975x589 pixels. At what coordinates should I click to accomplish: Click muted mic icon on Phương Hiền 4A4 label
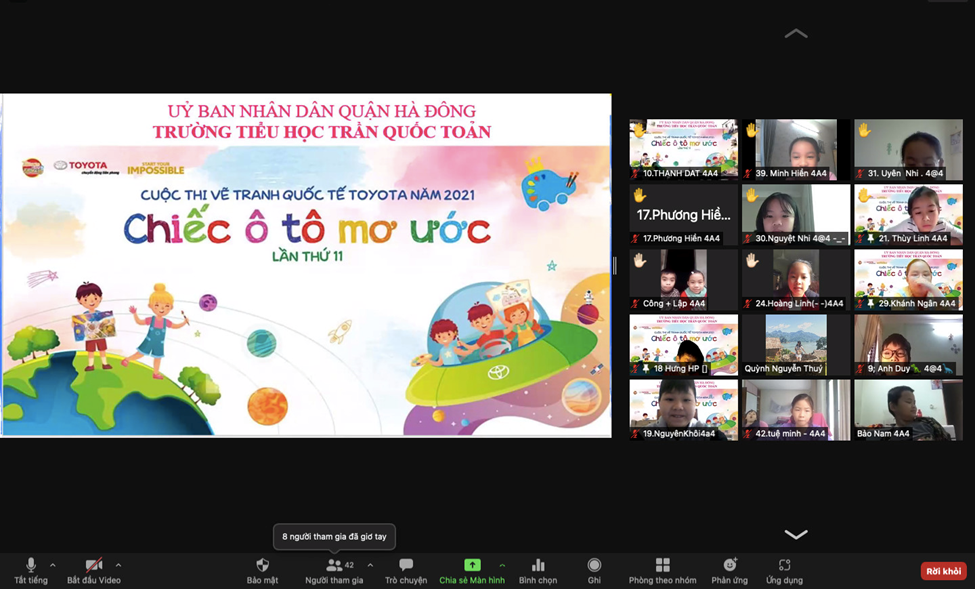pos(636,238)
